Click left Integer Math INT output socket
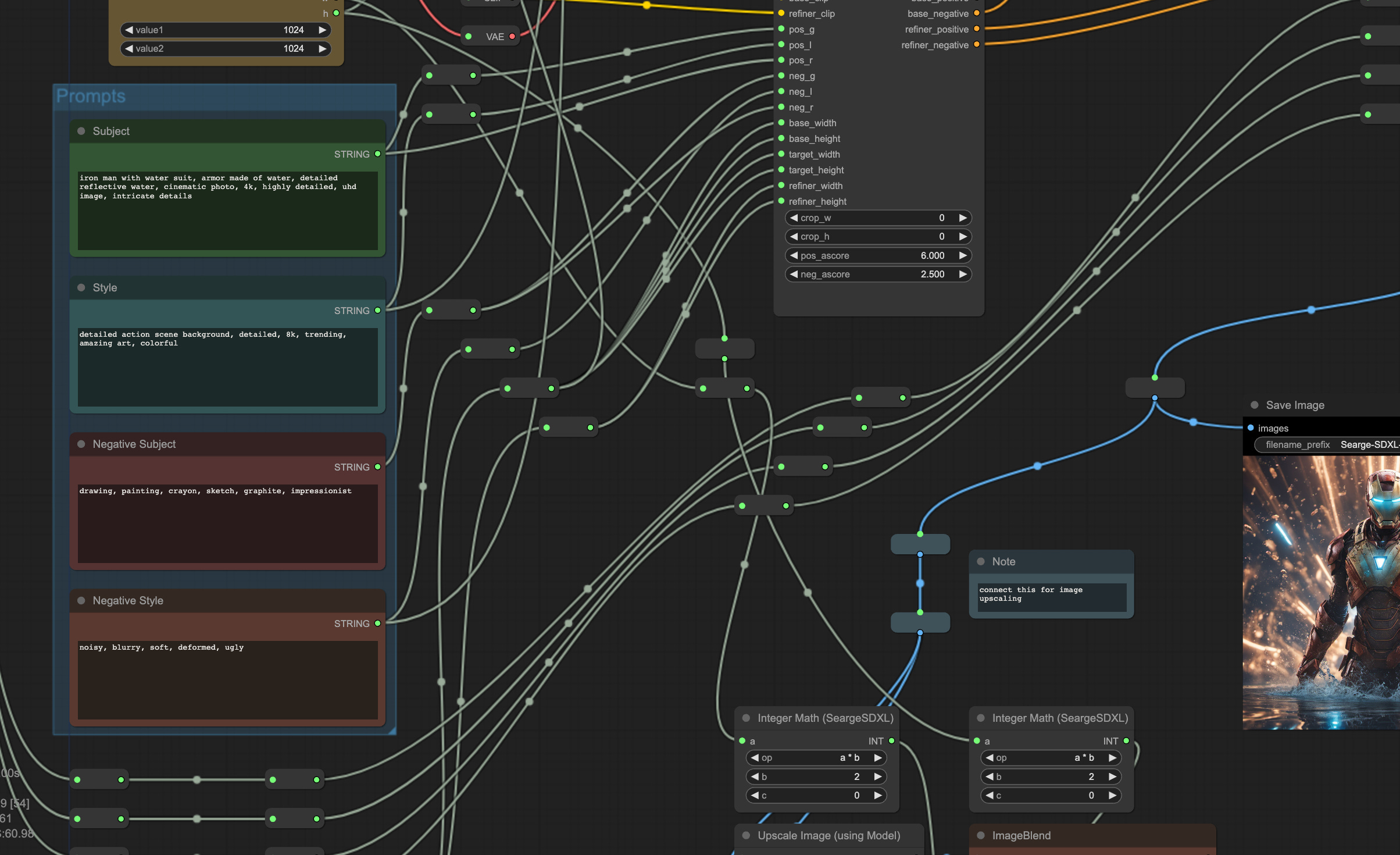 891,740
